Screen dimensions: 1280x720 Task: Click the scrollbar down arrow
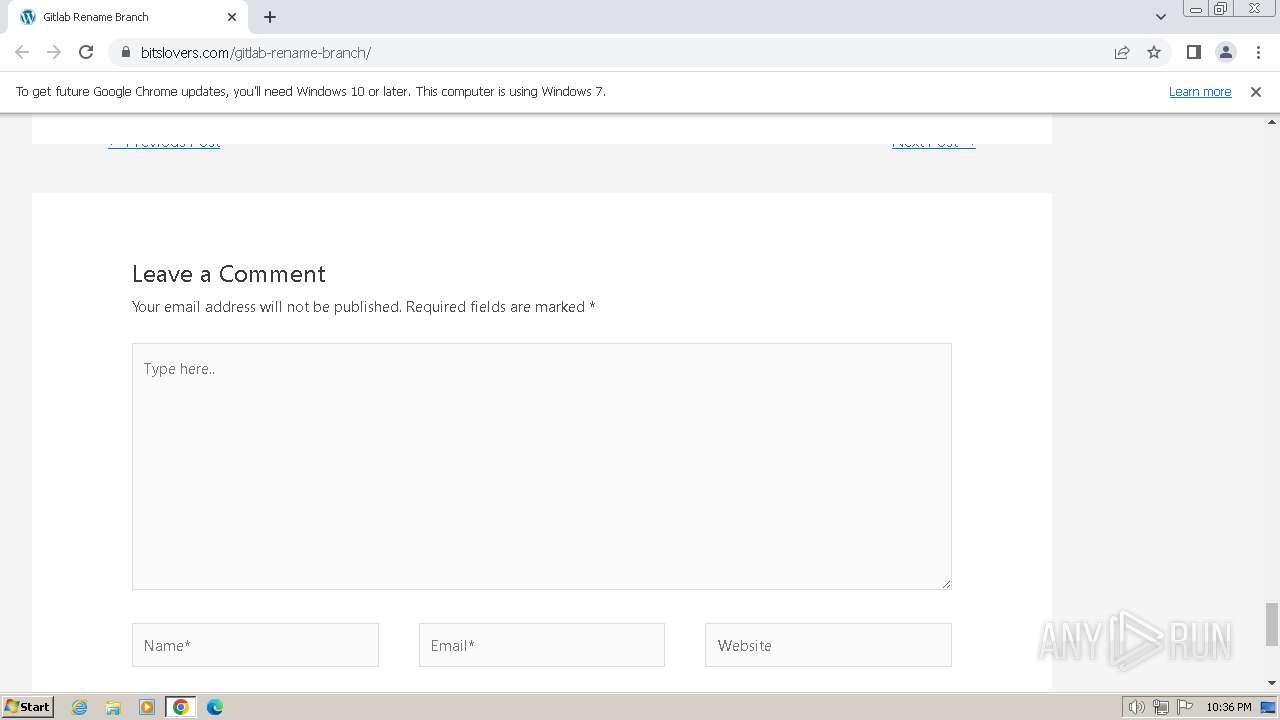pyautogui.click(x=1272, y=683)
